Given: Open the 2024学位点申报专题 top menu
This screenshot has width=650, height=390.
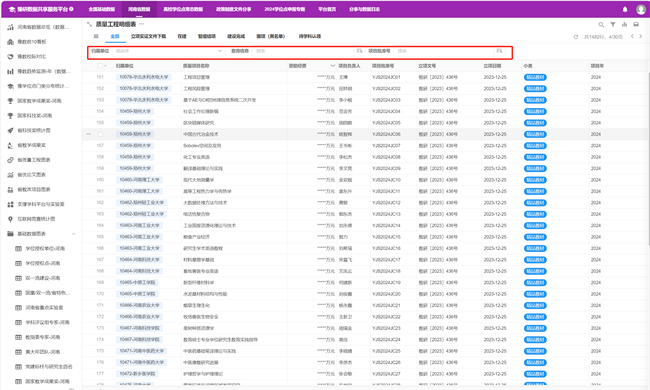Looking at the screenshot, I should [284, 9].
